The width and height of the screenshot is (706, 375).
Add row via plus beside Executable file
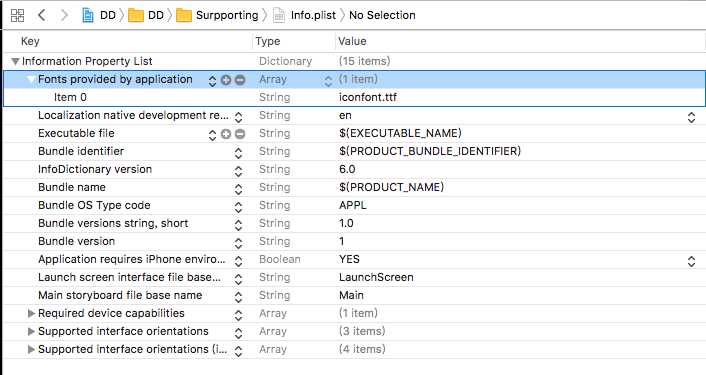click(226, 134)
